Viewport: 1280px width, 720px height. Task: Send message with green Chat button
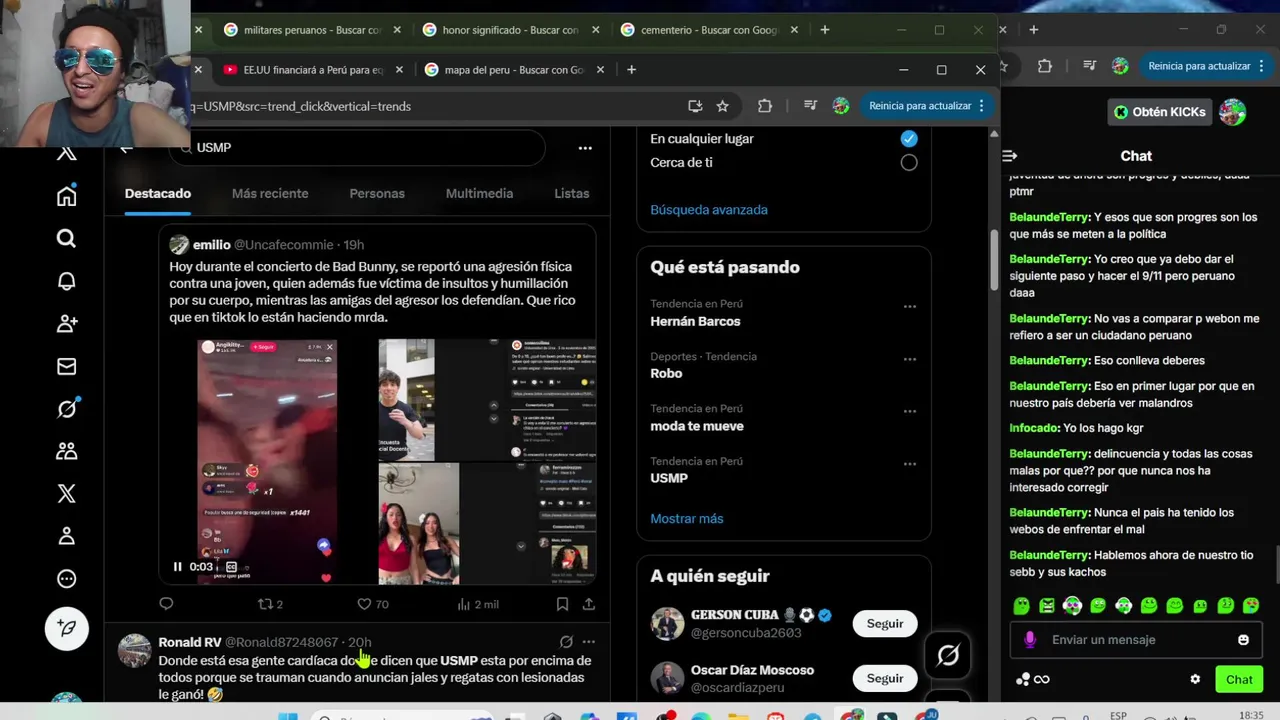tap(1239, 679)
